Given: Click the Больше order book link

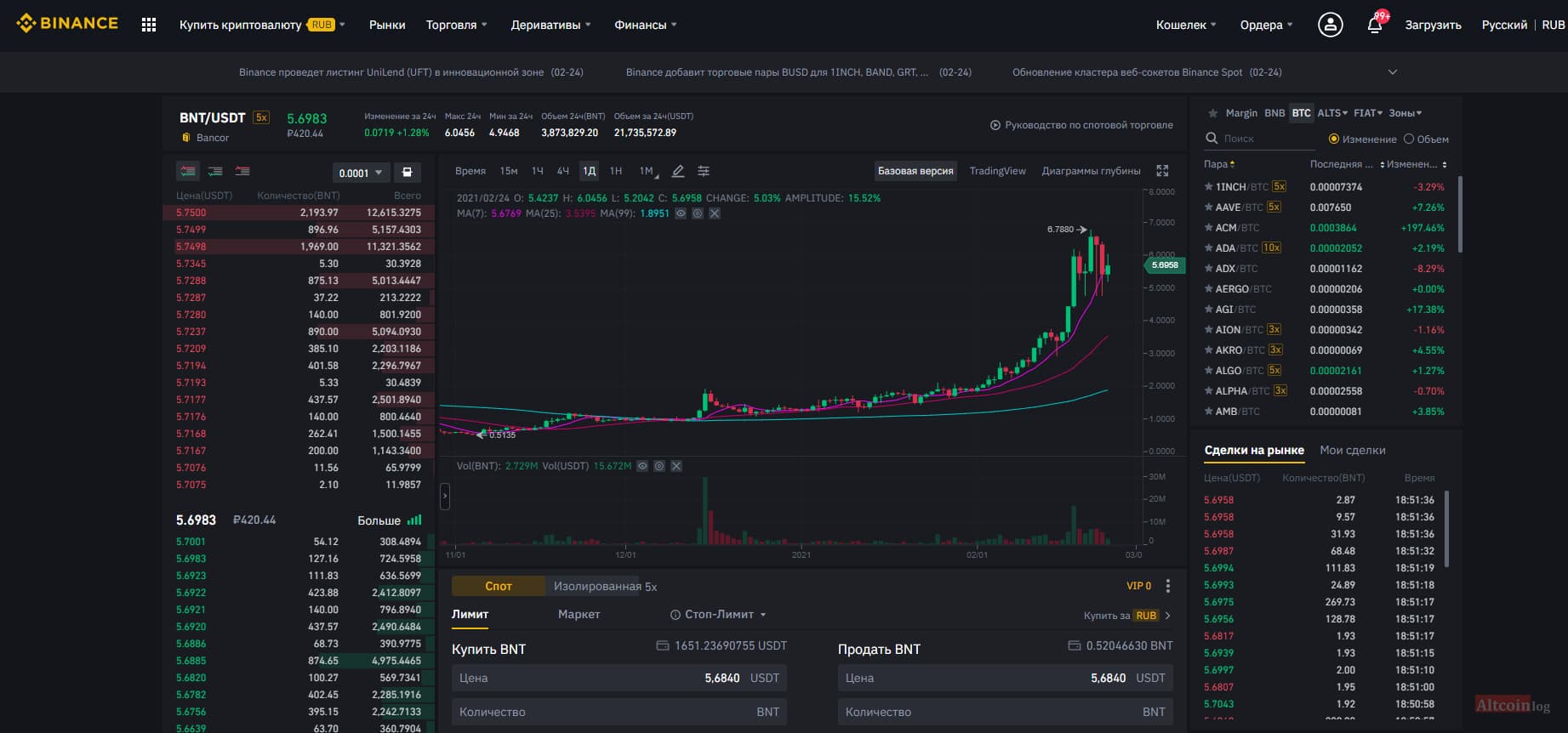Looking at the screenshot, I should 389,520.
